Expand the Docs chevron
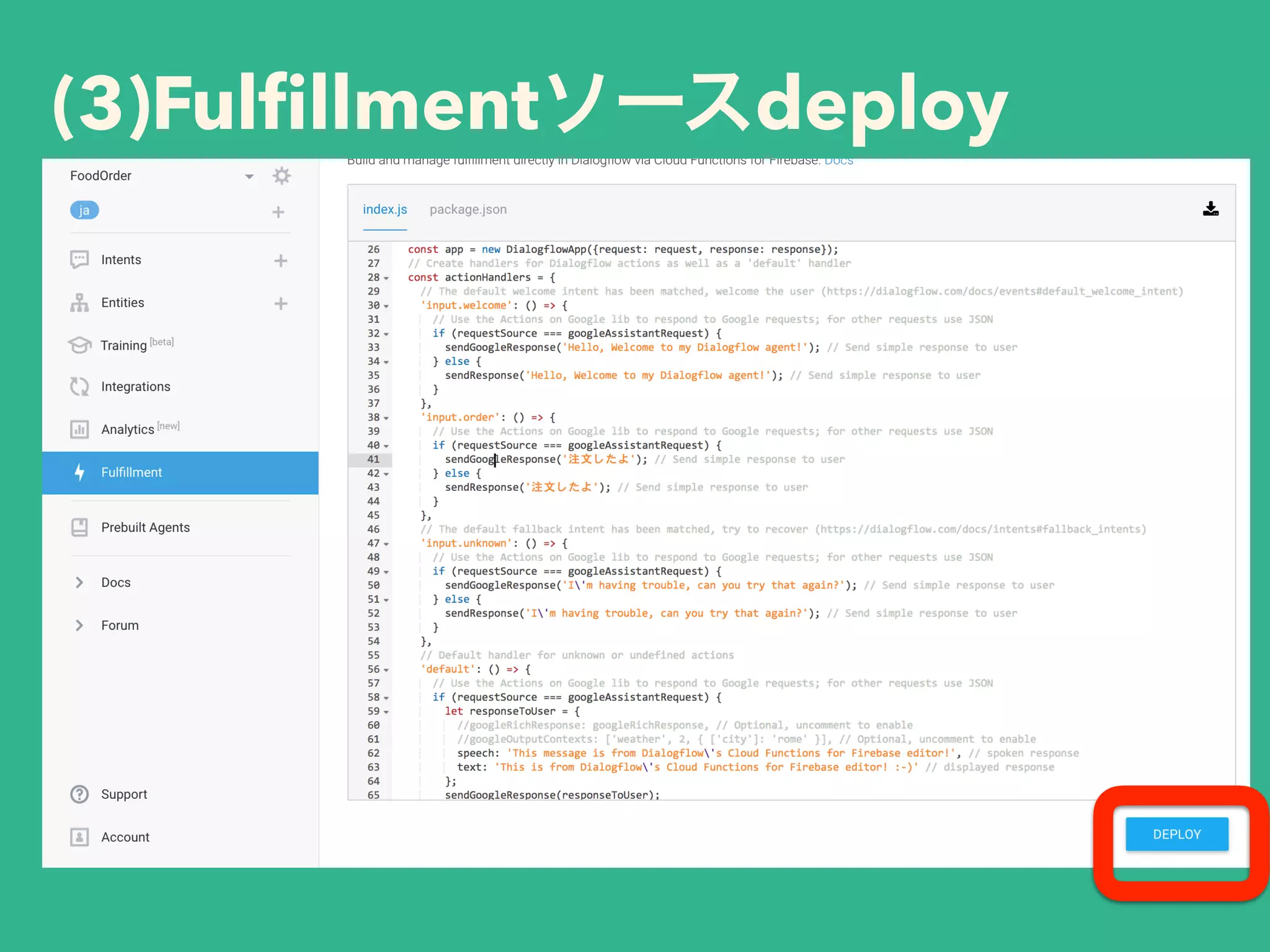Image resolution: width=1270 pixels, height=952 pixels. [x=79, y=583]
